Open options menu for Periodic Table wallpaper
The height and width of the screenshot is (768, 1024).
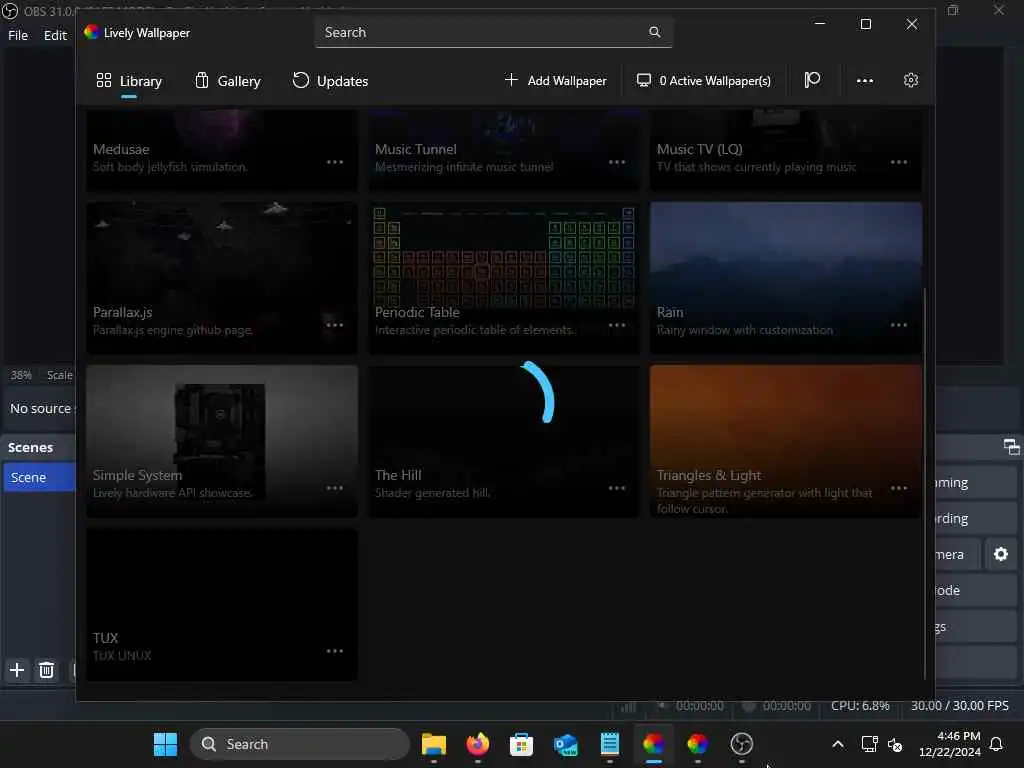pos(617,325)
